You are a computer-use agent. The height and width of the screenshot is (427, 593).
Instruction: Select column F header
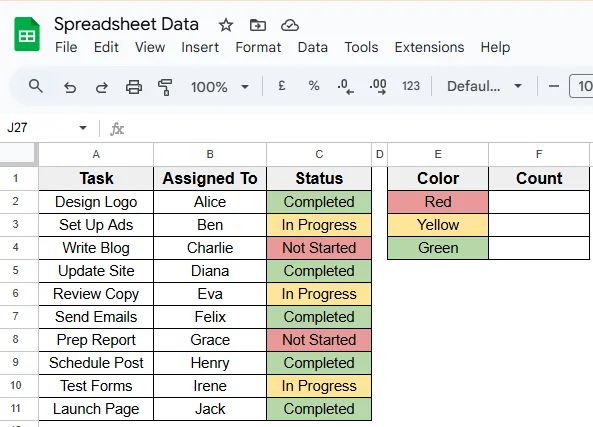click(539, 154)
